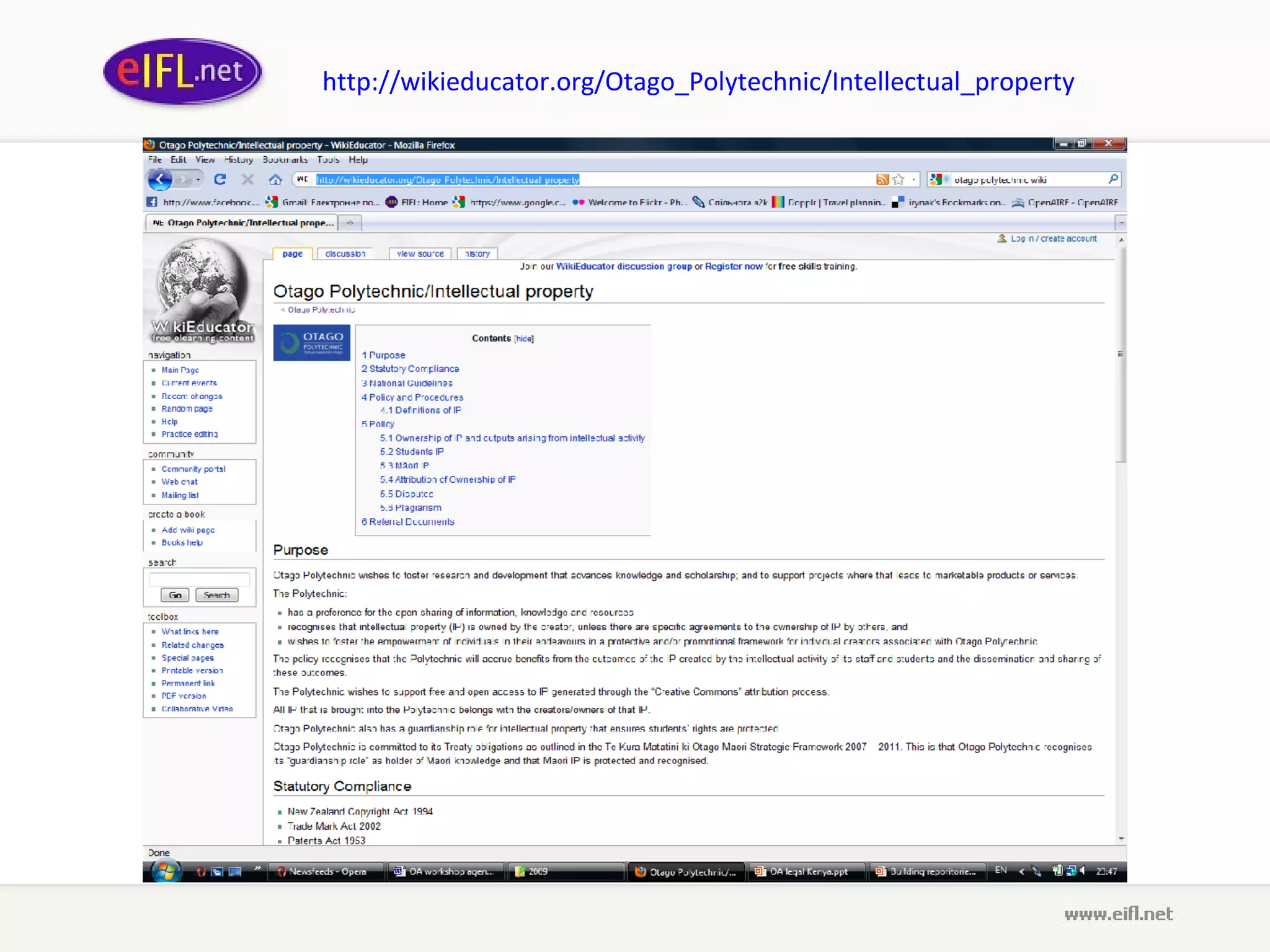
Task: Click the search magnifier icon in search box
Action: click(1114, 179)
